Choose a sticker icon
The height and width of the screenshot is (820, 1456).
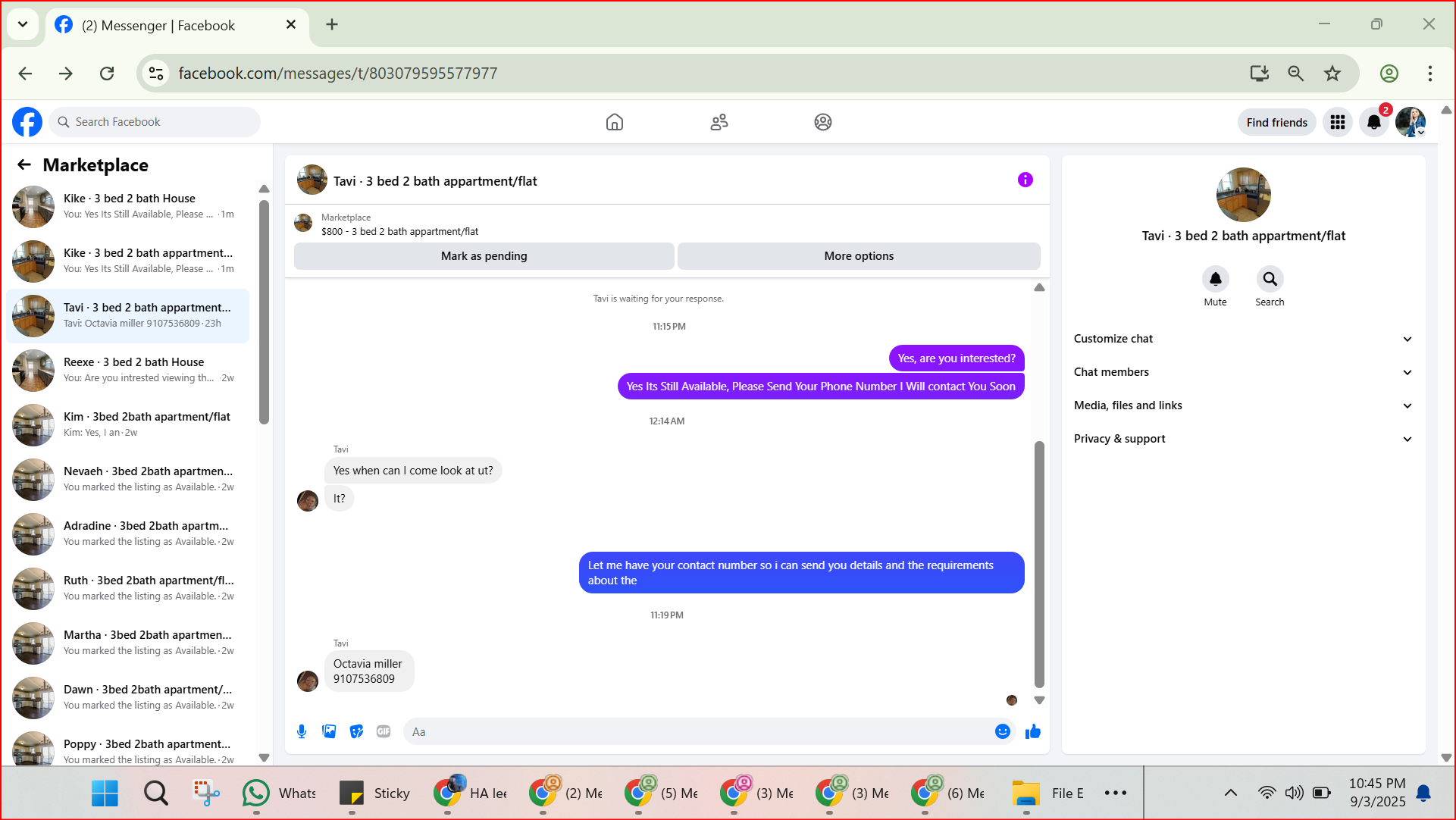356,731
